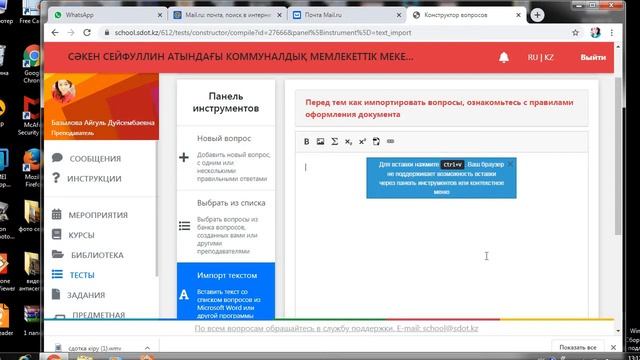Open Mozilla Firefox desktop shortcut

tap(31, 168)
